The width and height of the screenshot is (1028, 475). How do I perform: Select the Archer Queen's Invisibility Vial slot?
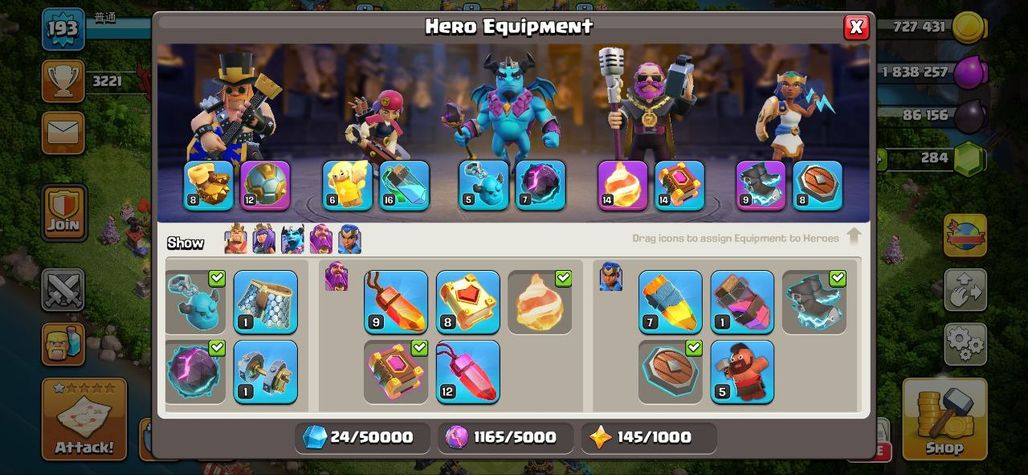405,186
